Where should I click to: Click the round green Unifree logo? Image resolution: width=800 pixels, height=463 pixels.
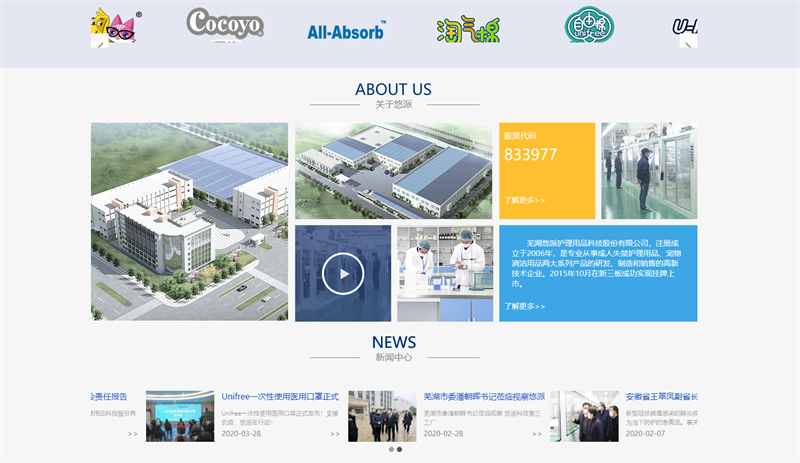590,26
